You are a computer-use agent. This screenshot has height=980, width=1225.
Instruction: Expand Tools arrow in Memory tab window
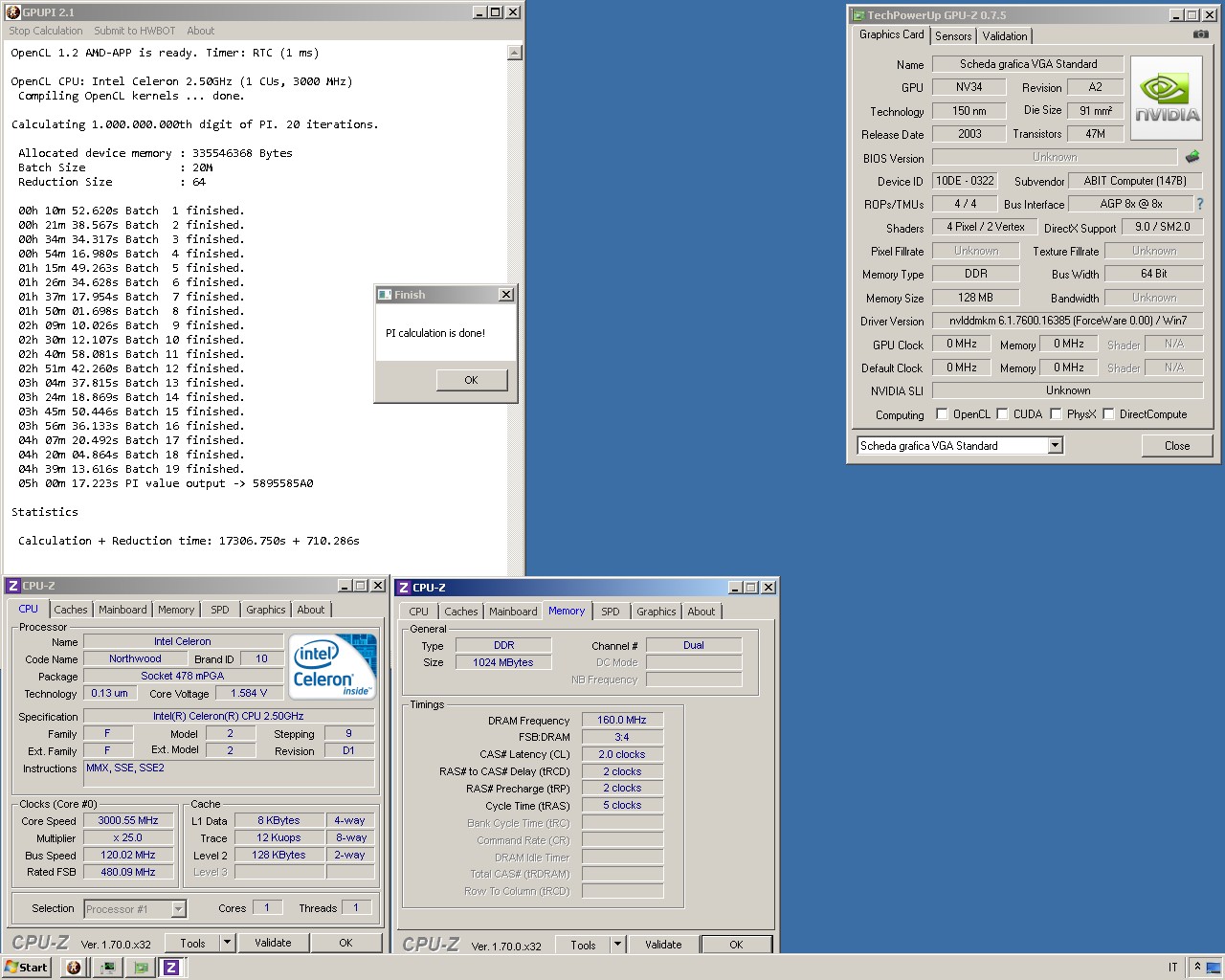(x=618, y=945)
